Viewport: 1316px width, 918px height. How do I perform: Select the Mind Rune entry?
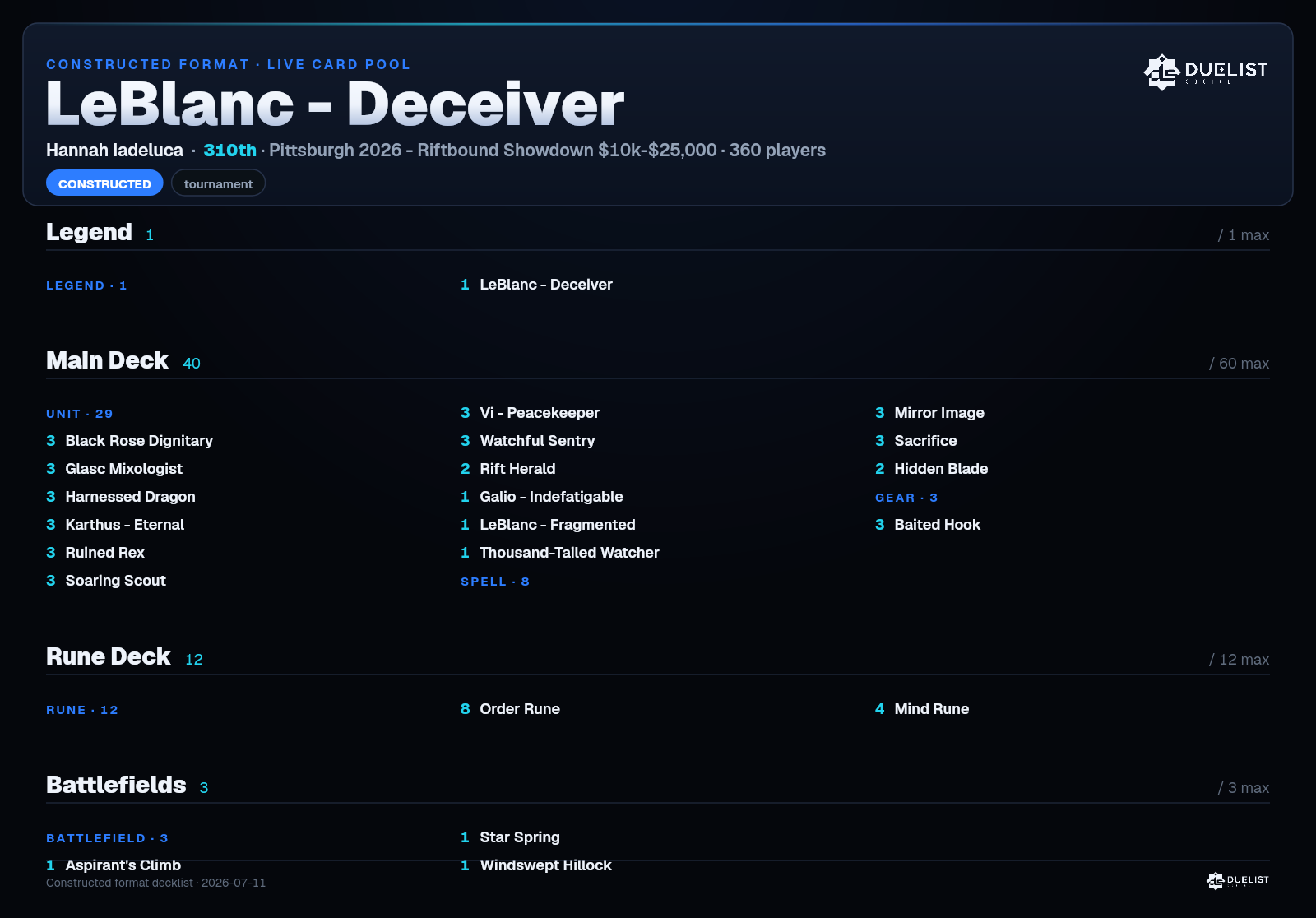[x=922, y=709]
